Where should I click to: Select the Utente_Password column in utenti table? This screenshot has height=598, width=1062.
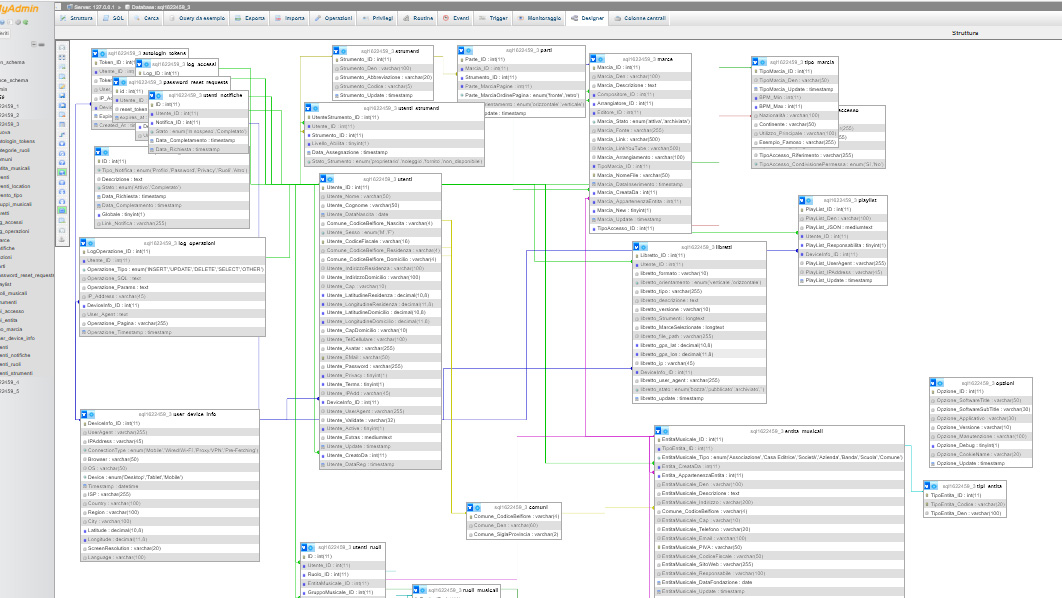tap(381, 366)
